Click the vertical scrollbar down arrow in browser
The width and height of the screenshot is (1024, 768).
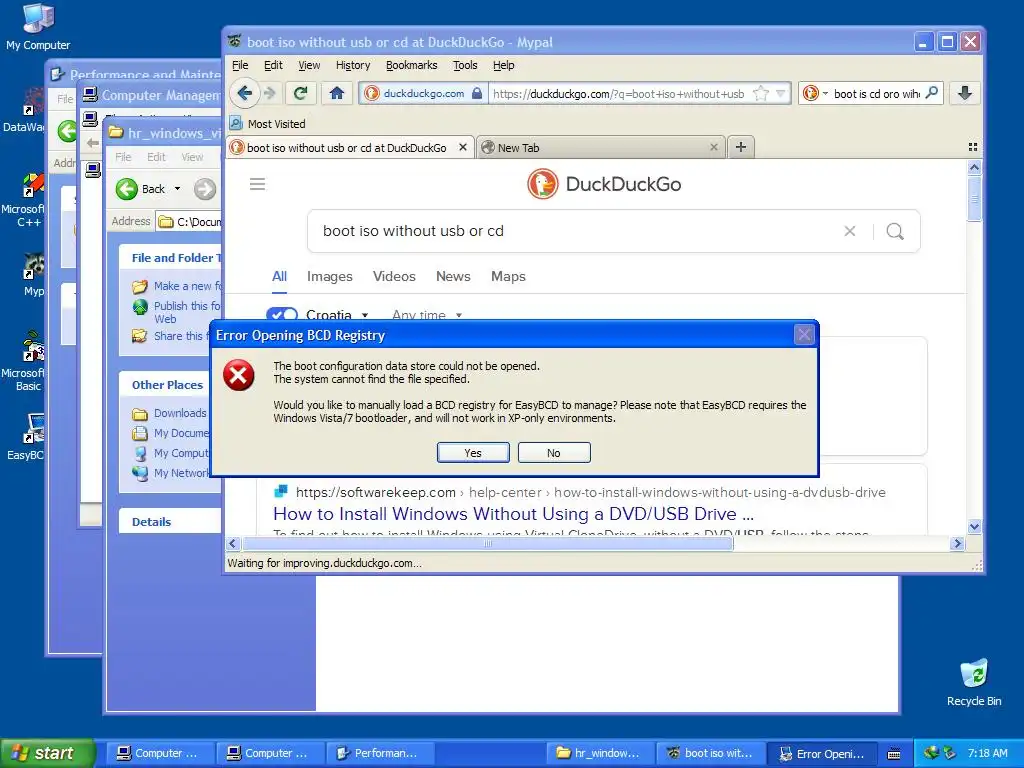[974, 526]
